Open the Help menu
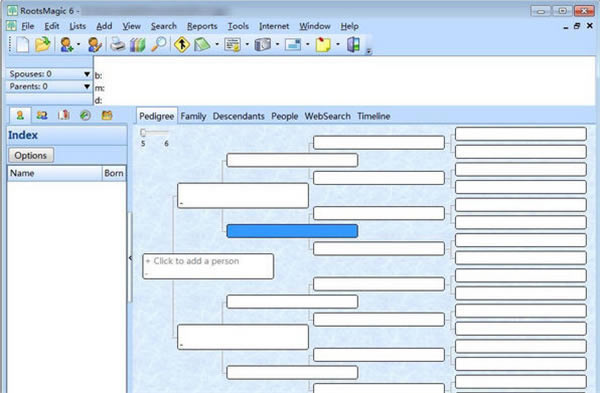The height and width of the screenshot is (393, 600). 349,26
